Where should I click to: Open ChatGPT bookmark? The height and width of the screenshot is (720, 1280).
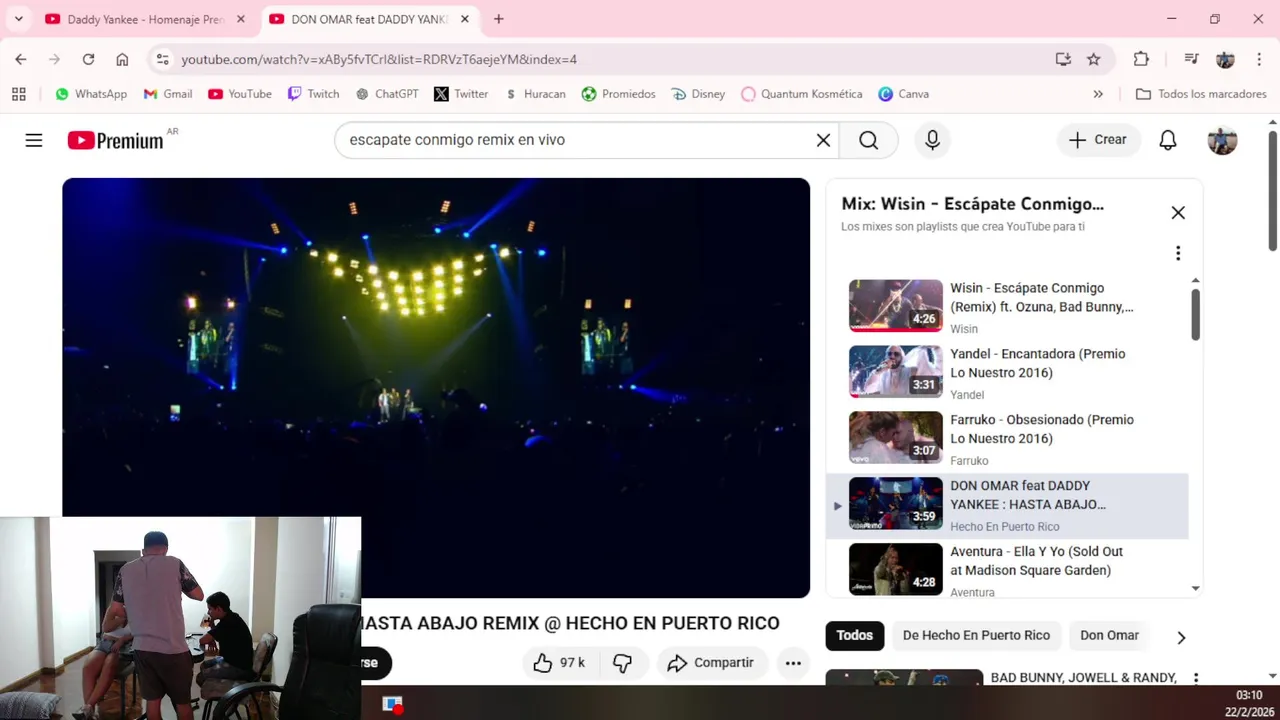(387, 94)
